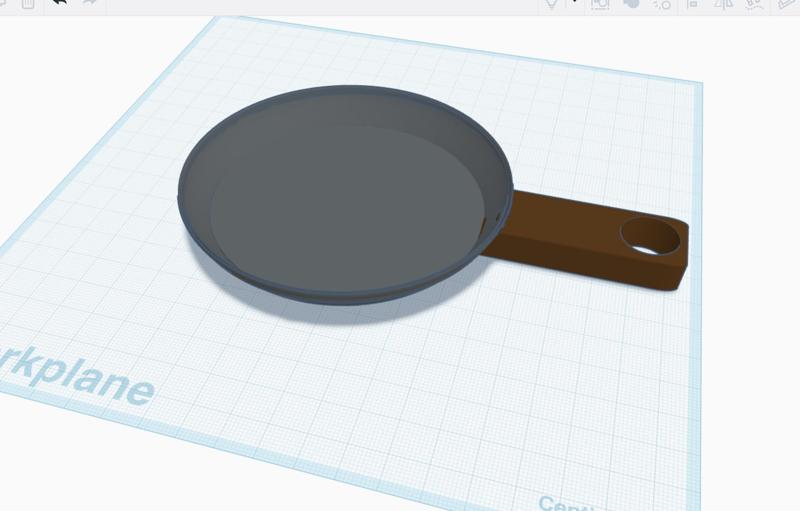Click the Mirror tool icon
The width and height of the screenshot is (800, 511).
[x=723, y=4]
